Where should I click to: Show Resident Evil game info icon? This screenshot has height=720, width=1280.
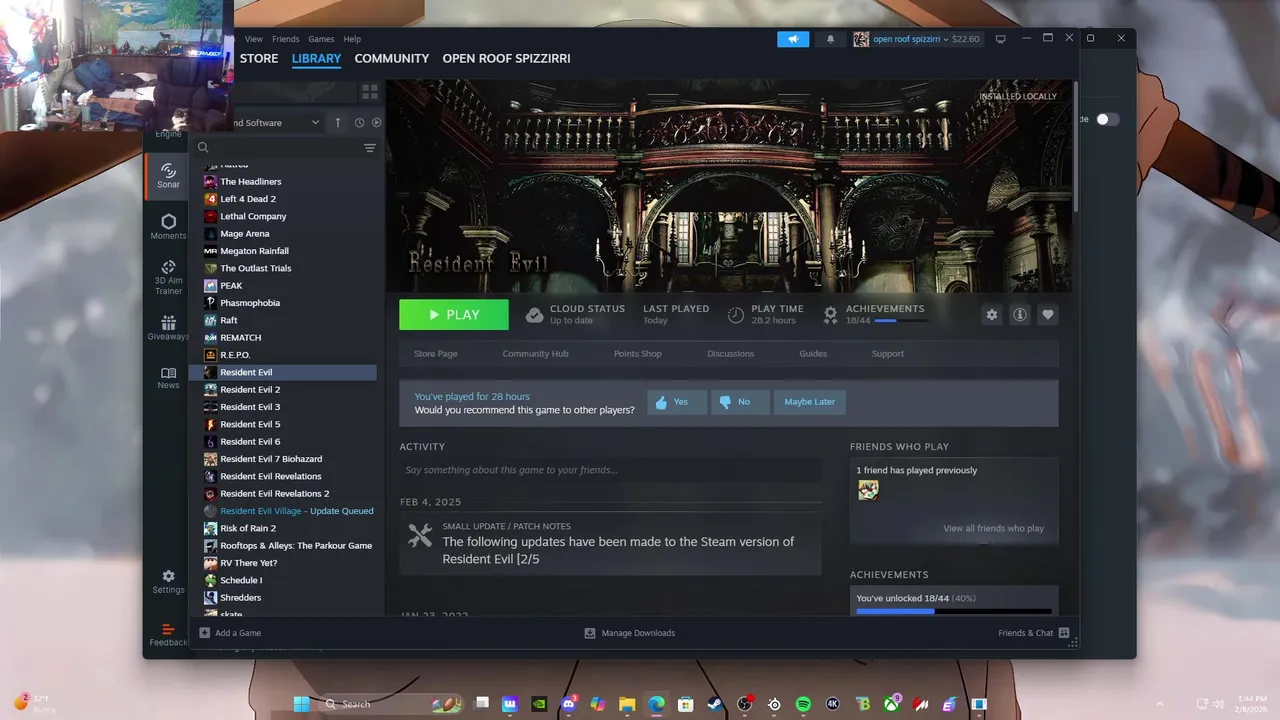[1020, 314]
